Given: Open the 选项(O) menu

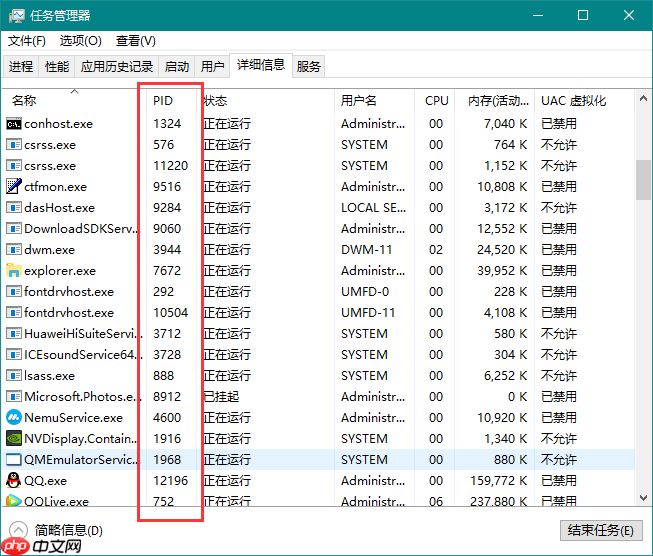Looking at the screenshot, I should (80, 41).
